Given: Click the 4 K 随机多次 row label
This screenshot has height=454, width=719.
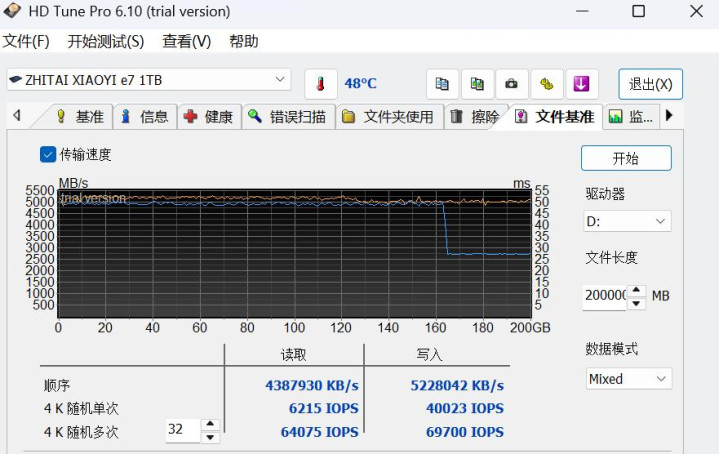Looking at the screenshot, I should click(81, 432).
